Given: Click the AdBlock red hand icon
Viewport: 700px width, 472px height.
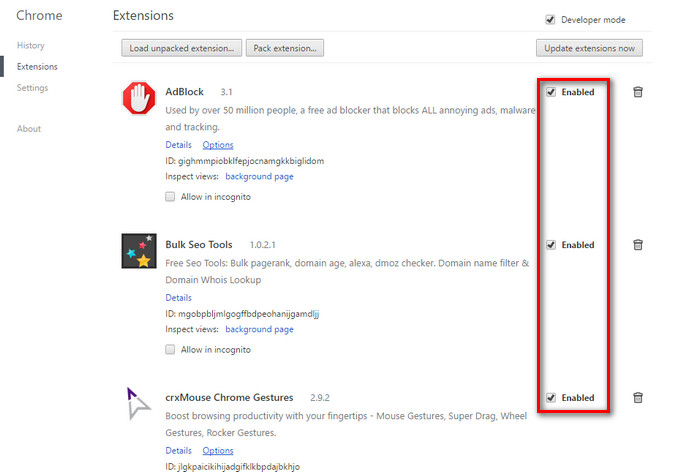Looking at the screenshot, I should (139, 98).
